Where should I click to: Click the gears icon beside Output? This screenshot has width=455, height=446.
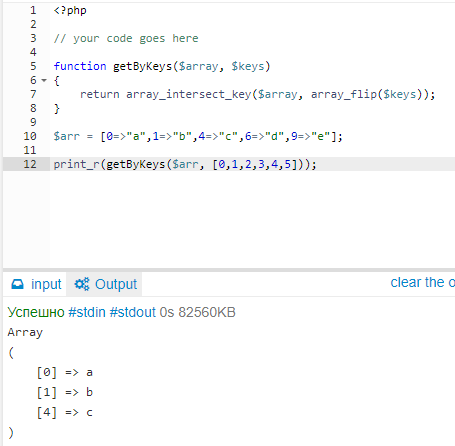click(82, 284)
